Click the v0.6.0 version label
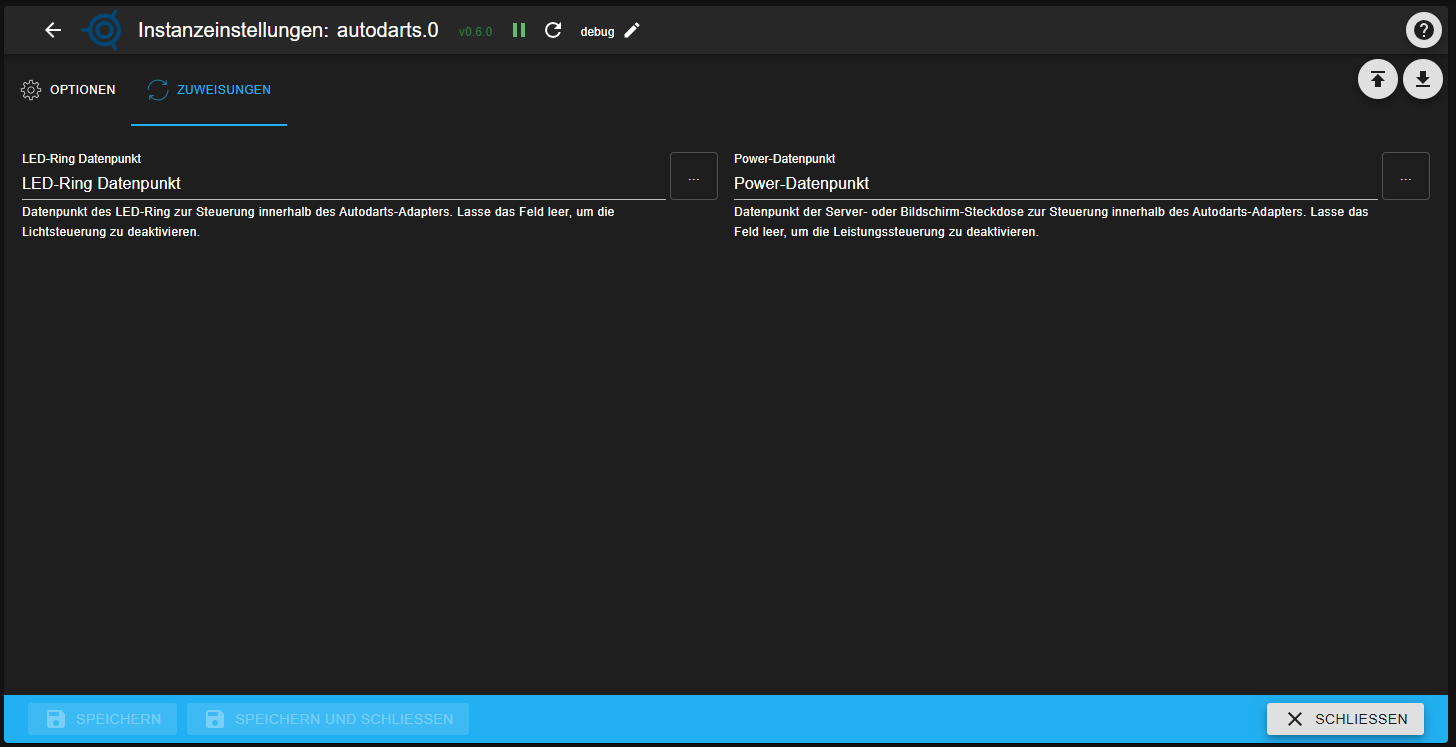The height and width of the screenshot is (747, 1456). coord(475,32)
